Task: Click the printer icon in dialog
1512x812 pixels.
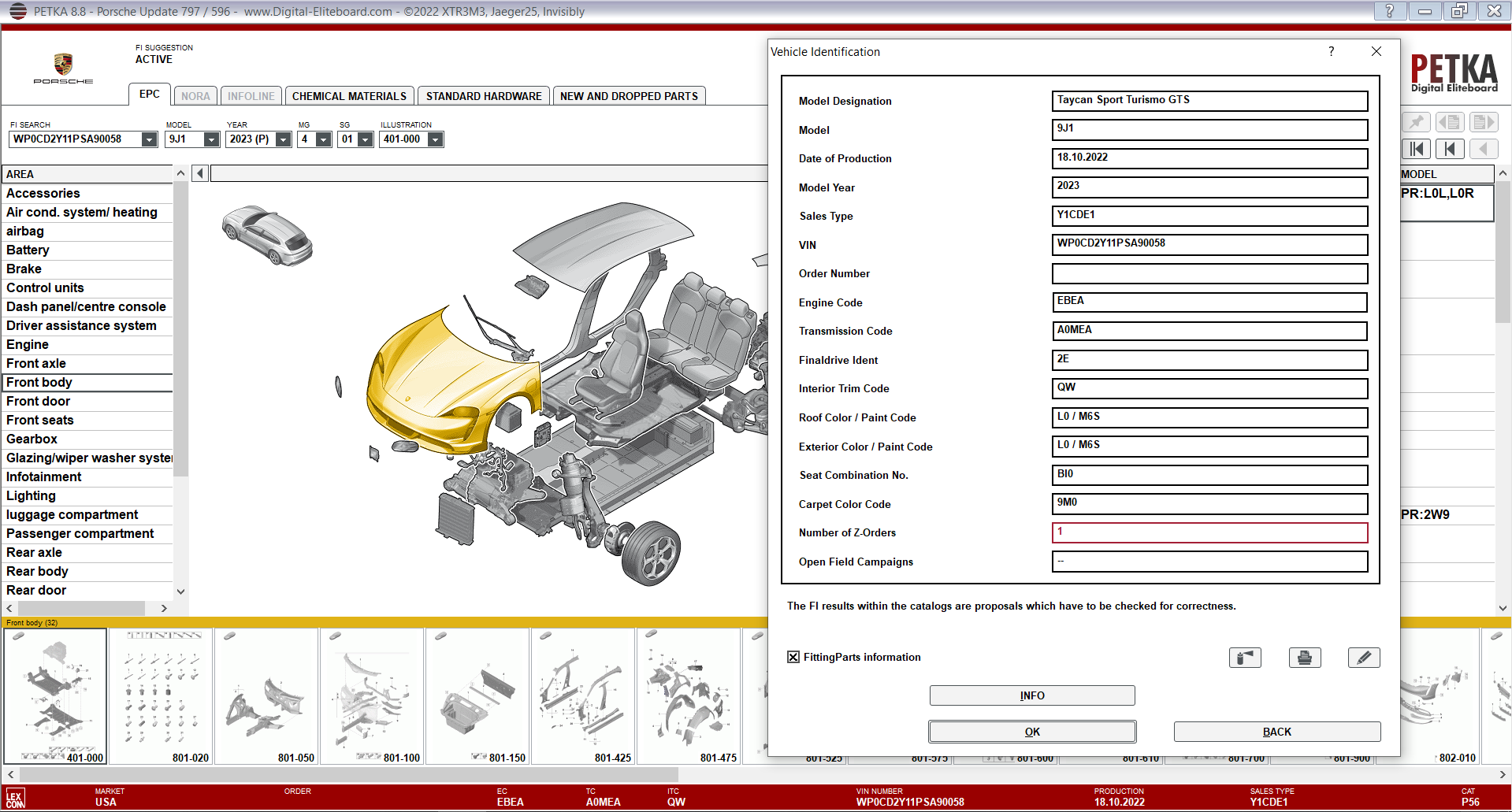Action: tap(1305, 658)
